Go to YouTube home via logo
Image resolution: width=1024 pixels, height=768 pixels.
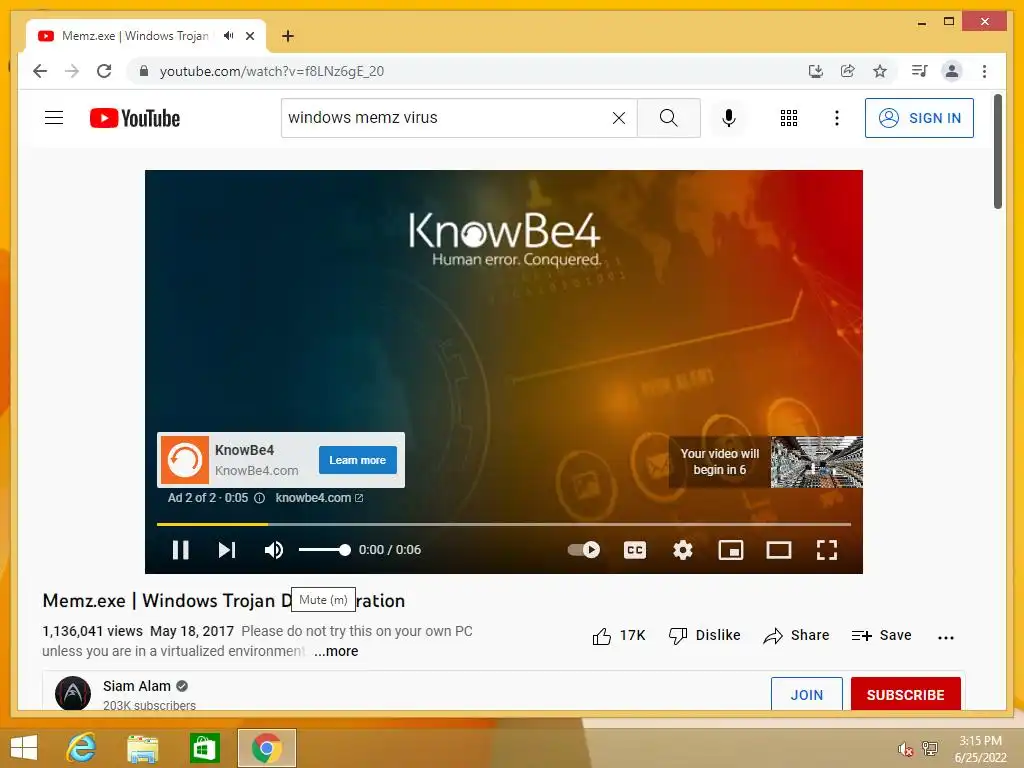[x=135, y=118]
